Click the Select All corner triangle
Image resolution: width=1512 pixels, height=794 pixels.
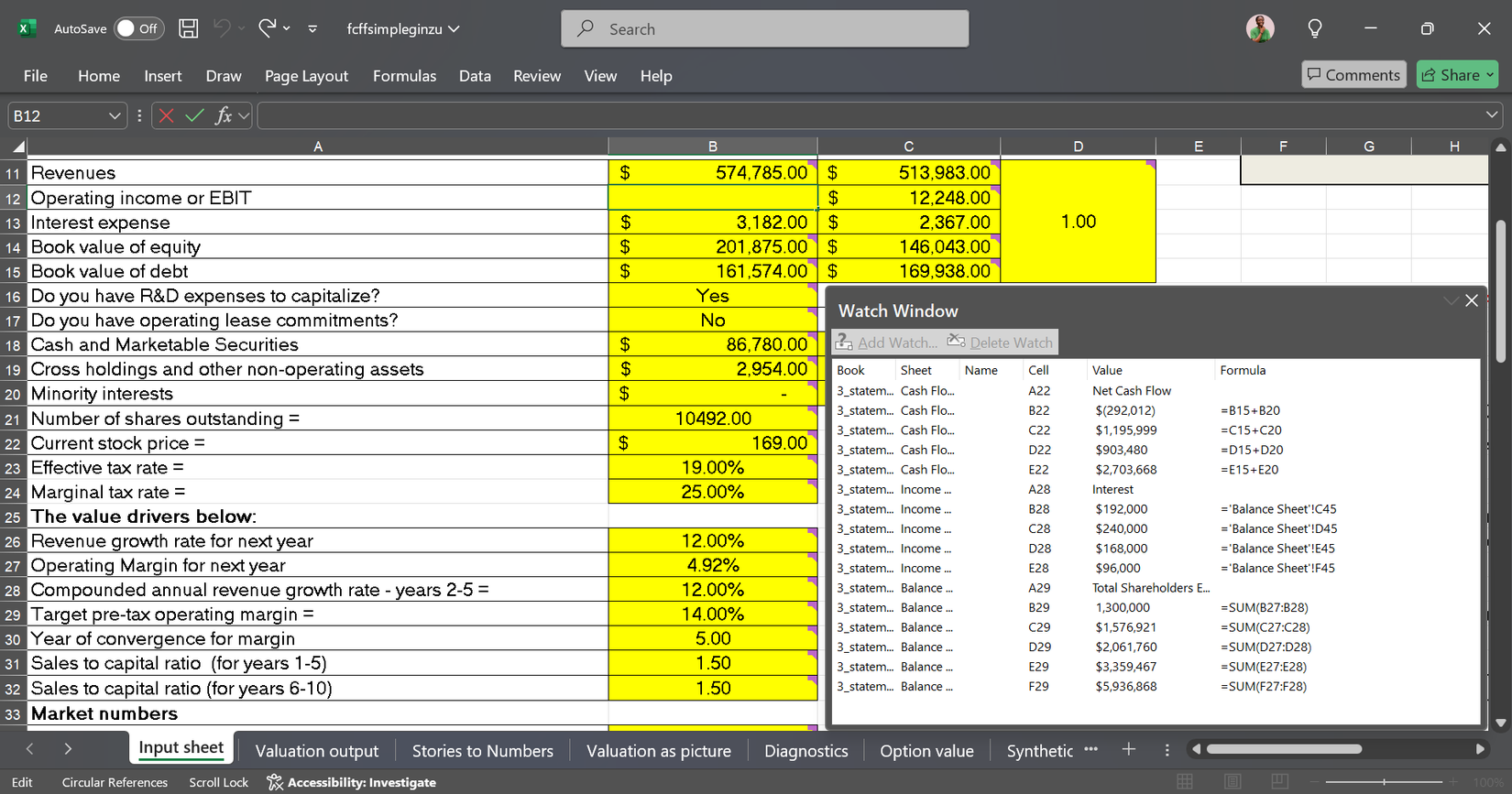[17, 147]
